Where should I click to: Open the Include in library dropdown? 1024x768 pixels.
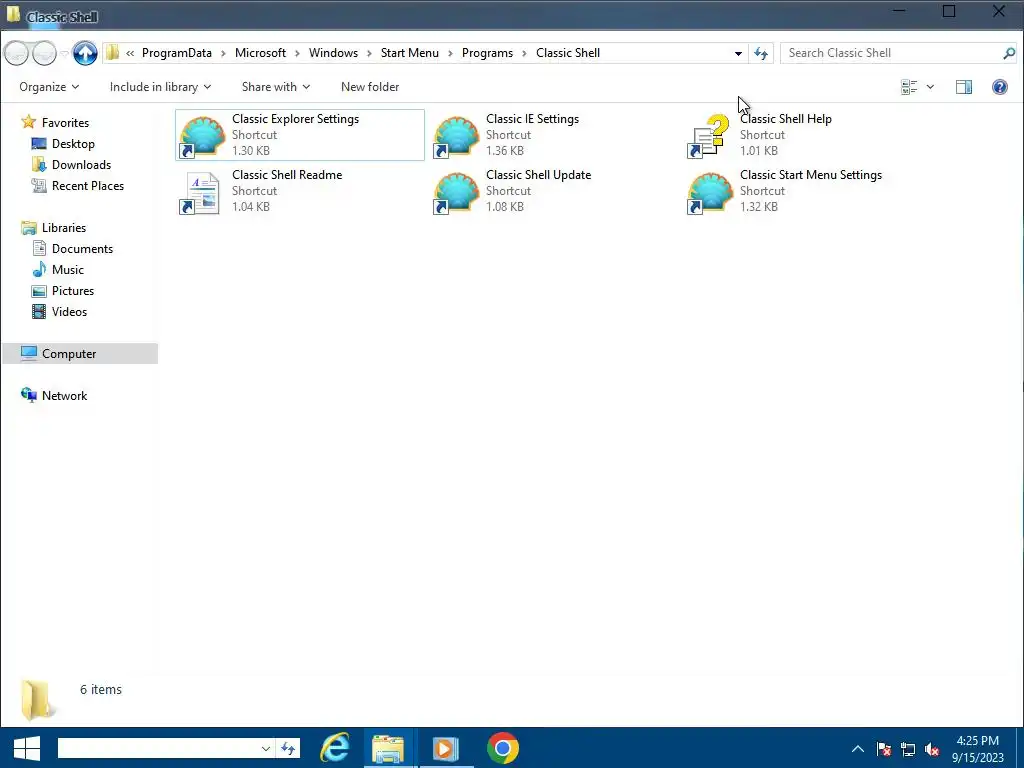(x=160, y=87)
